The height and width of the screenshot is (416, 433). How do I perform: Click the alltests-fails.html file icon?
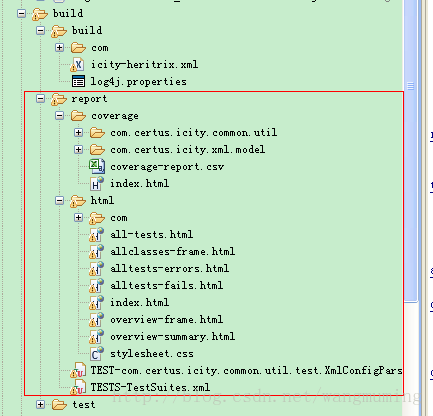click(96, 286)
